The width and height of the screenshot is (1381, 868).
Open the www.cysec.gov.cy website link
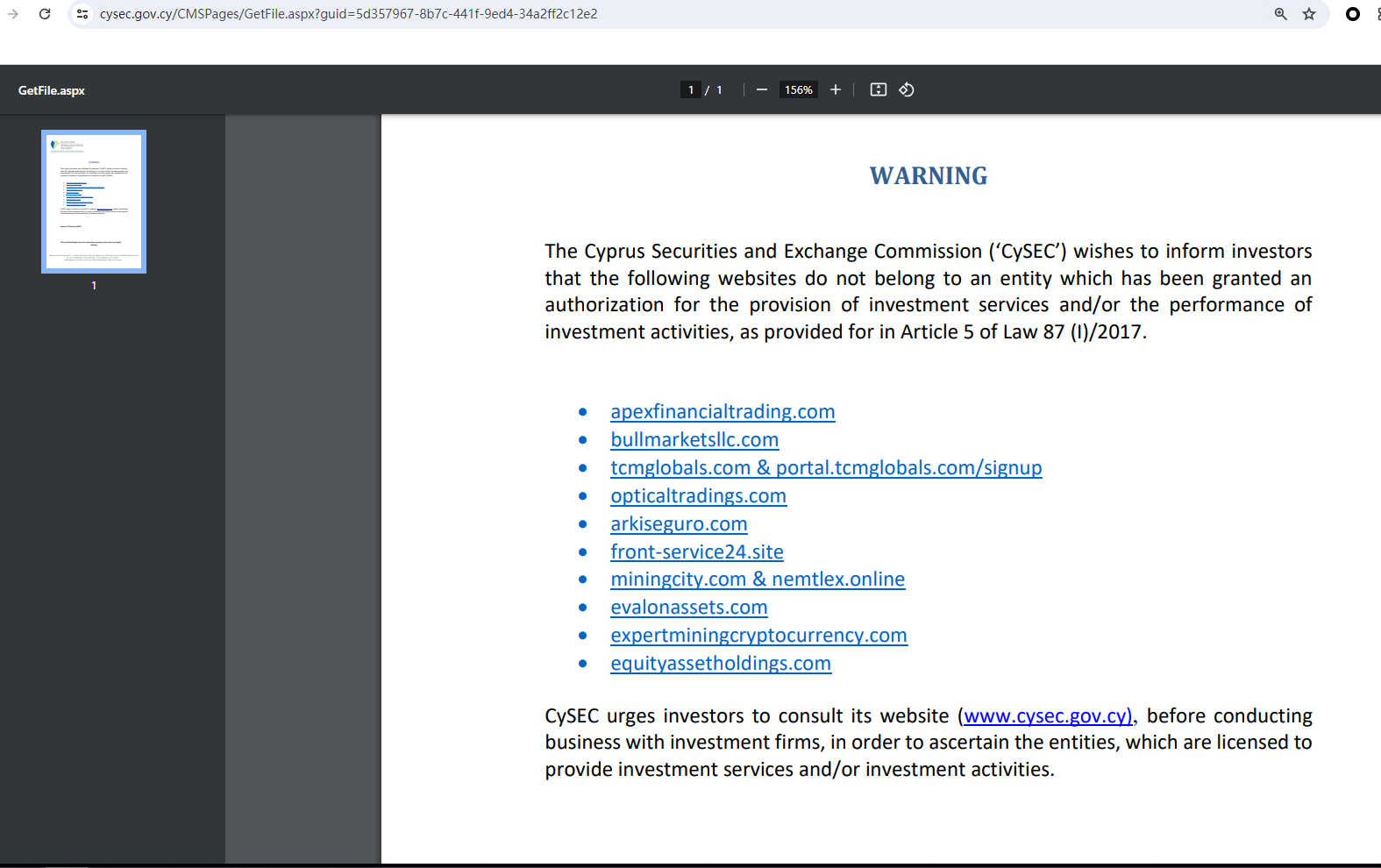click(1048, 716)
